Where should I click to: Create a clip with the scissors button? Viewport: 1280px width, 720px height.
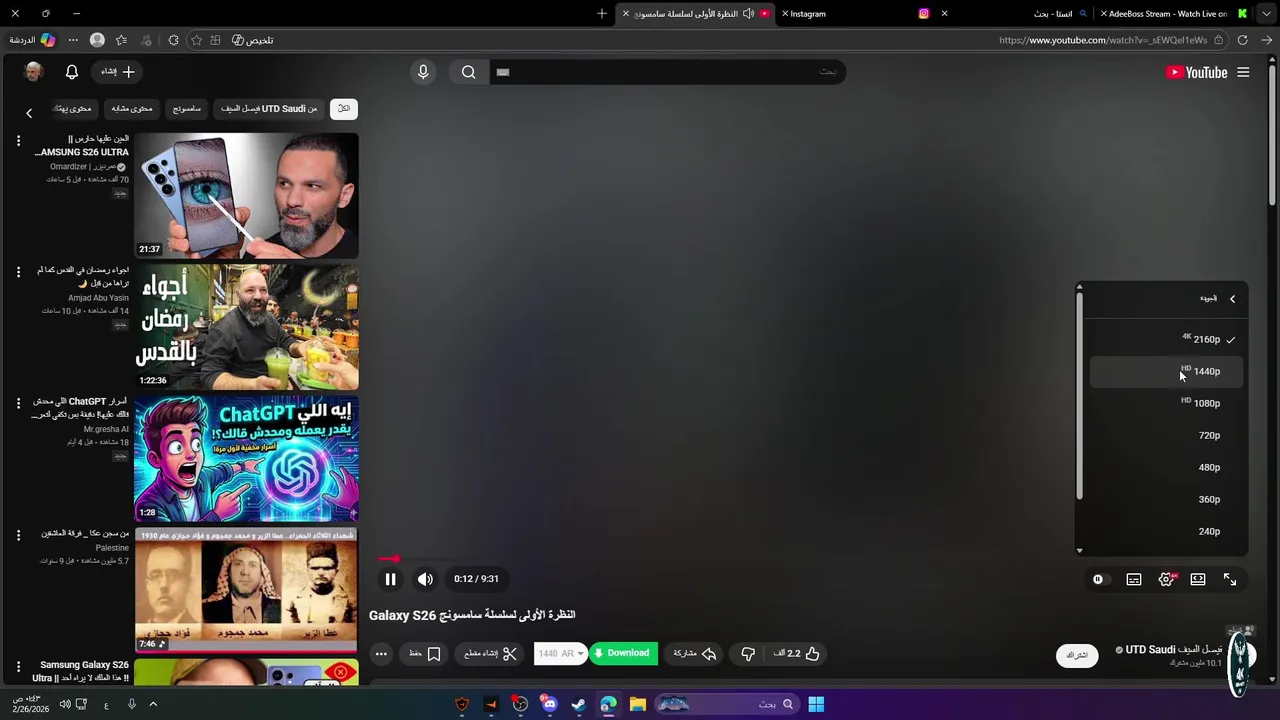click(x=490, y=654)
